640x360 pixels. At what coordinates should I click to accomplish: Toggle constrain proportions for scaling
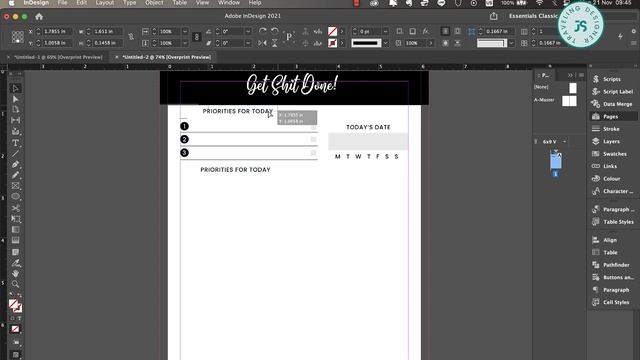[196, 37]
